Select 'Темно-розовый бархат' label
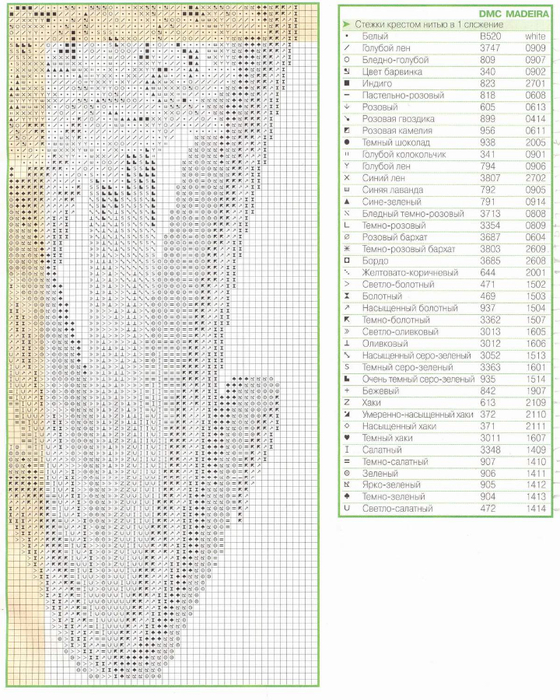Viewport: 560px width, 700px height. pyautogui.click(x=408, y=249)
